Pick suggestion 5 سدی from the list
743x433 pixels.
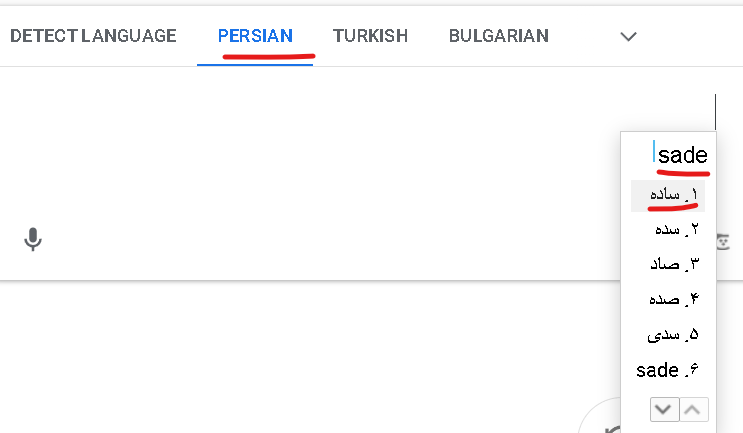pos(668,334)
